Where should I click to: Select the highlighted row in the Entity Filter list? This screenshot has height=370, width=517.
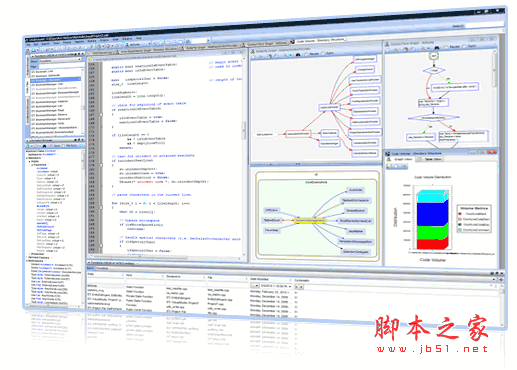click(x=55, y=80)
